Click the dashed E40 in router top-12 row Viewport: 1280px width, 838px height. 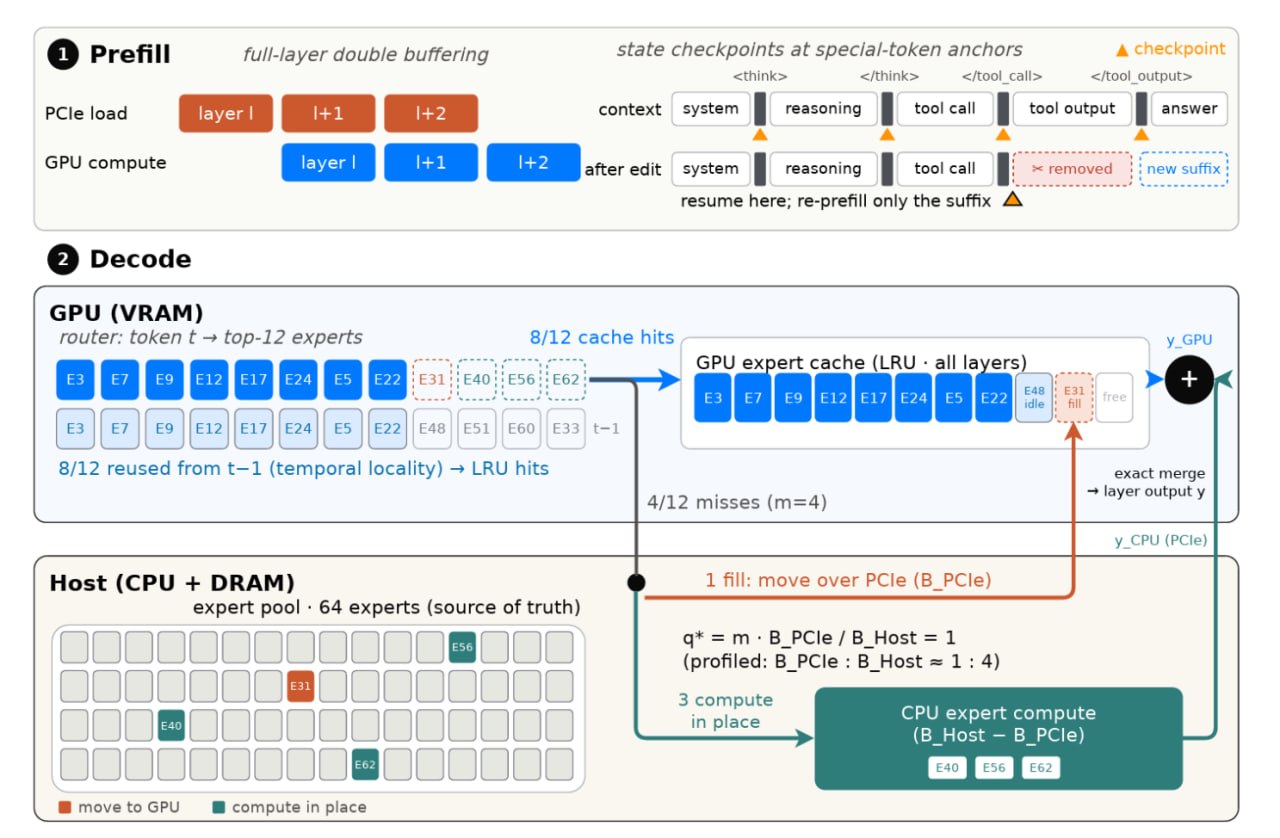[477, 379]
